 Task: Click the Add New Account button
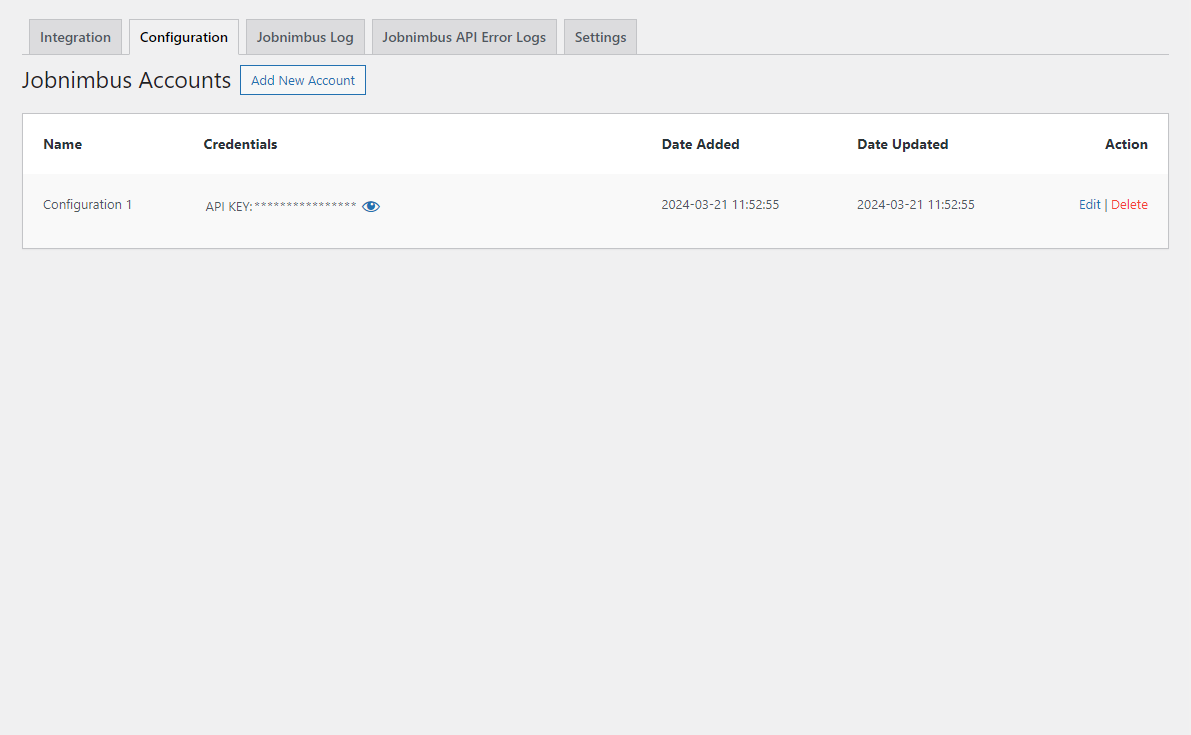(x=303, y=80)
